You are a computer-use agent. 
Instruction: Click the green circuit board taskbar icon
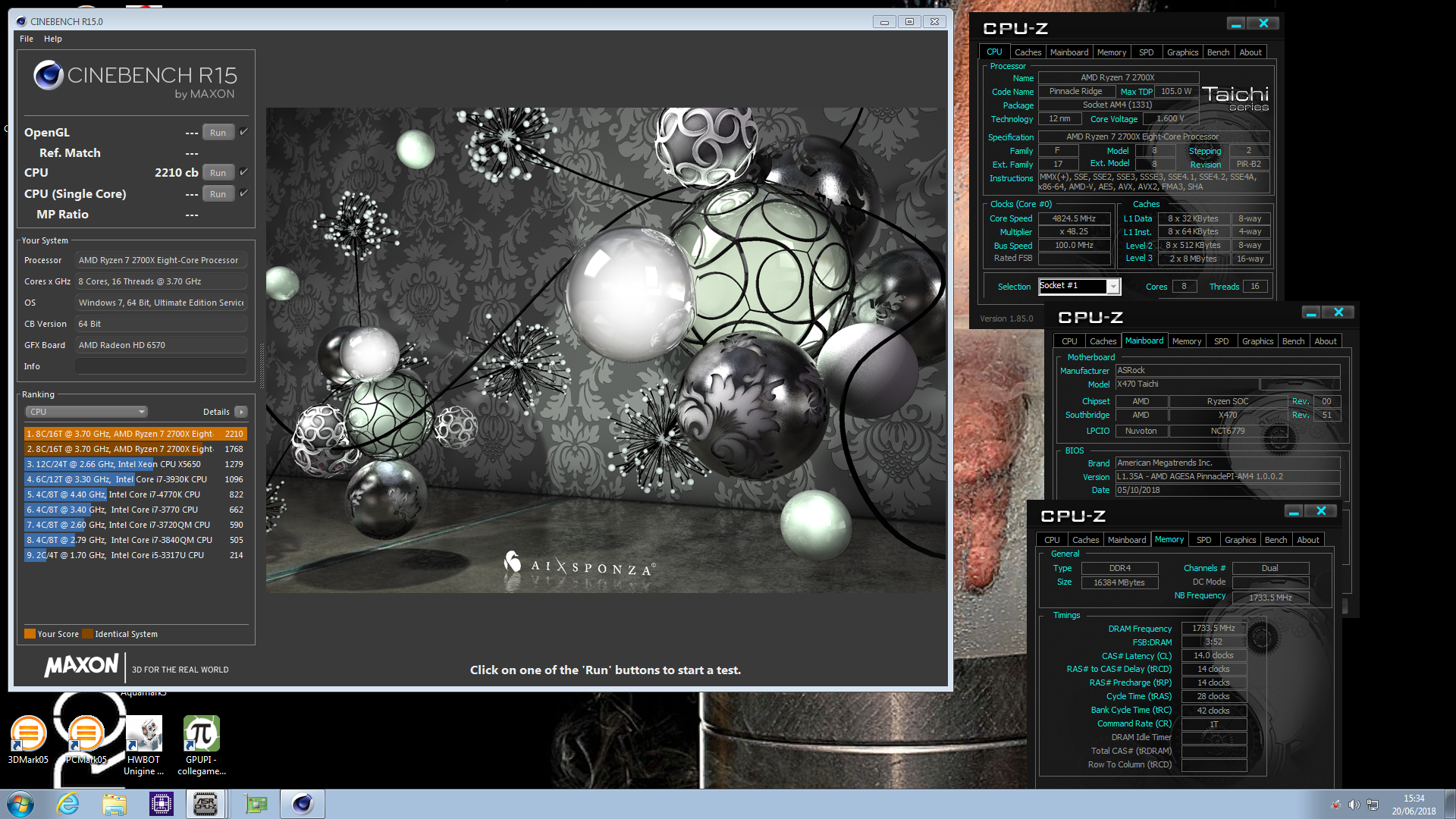click(256, 804)
